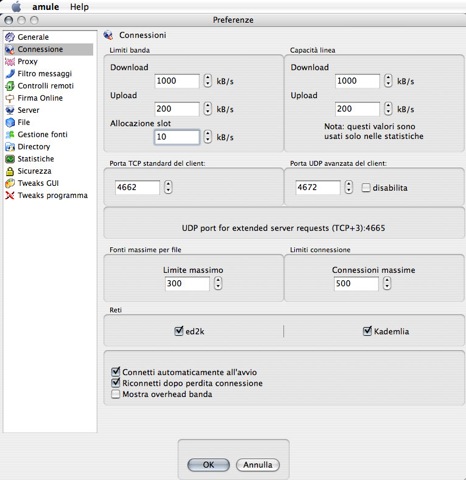Open the amule application menu

46,7
